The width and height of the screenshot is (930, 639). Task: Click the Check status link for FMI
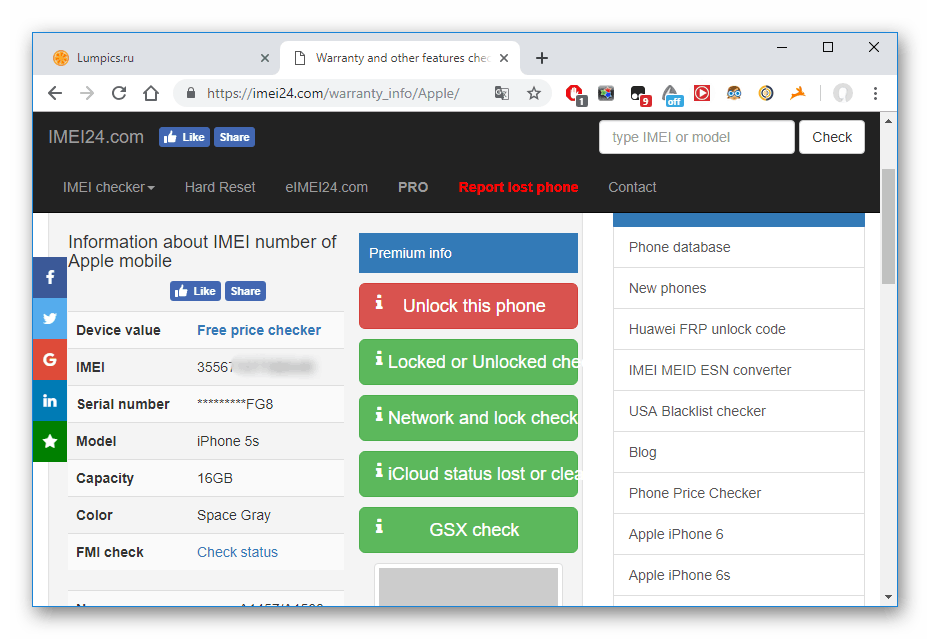pos(237,552)
